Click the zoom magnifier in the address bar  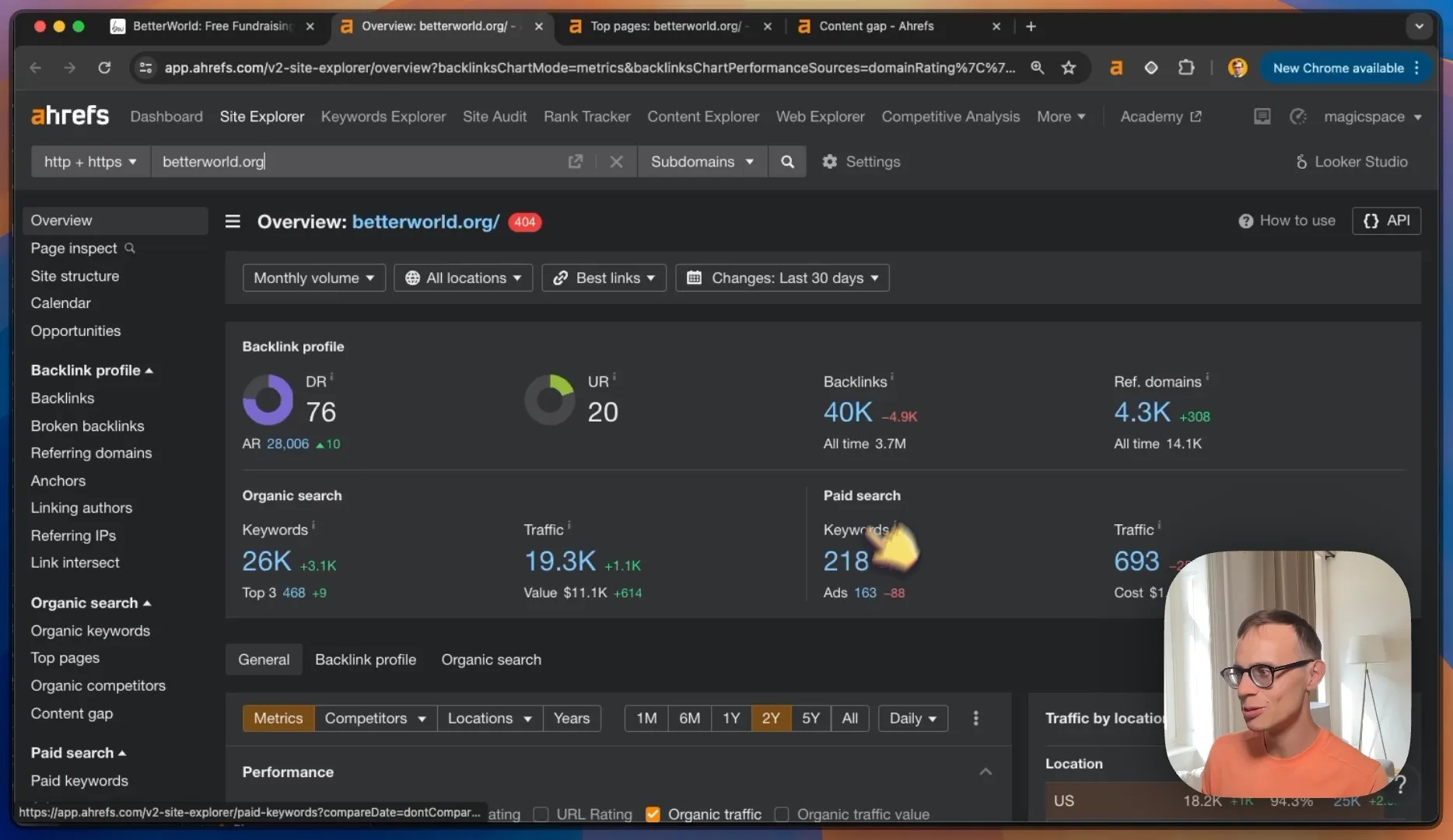[1037, 68]
